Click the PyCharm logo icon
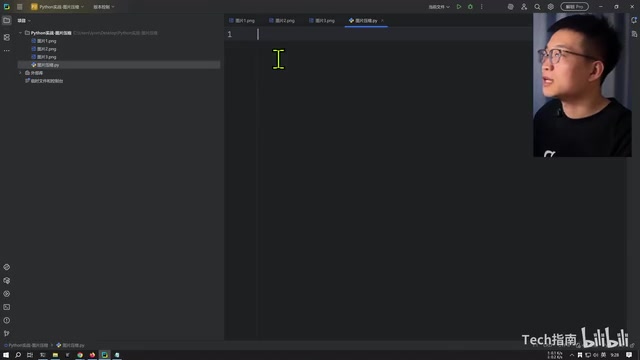Image resolution: width=640 pixels, height=360 pixels. pyautogui.click(x=7, y=7)
